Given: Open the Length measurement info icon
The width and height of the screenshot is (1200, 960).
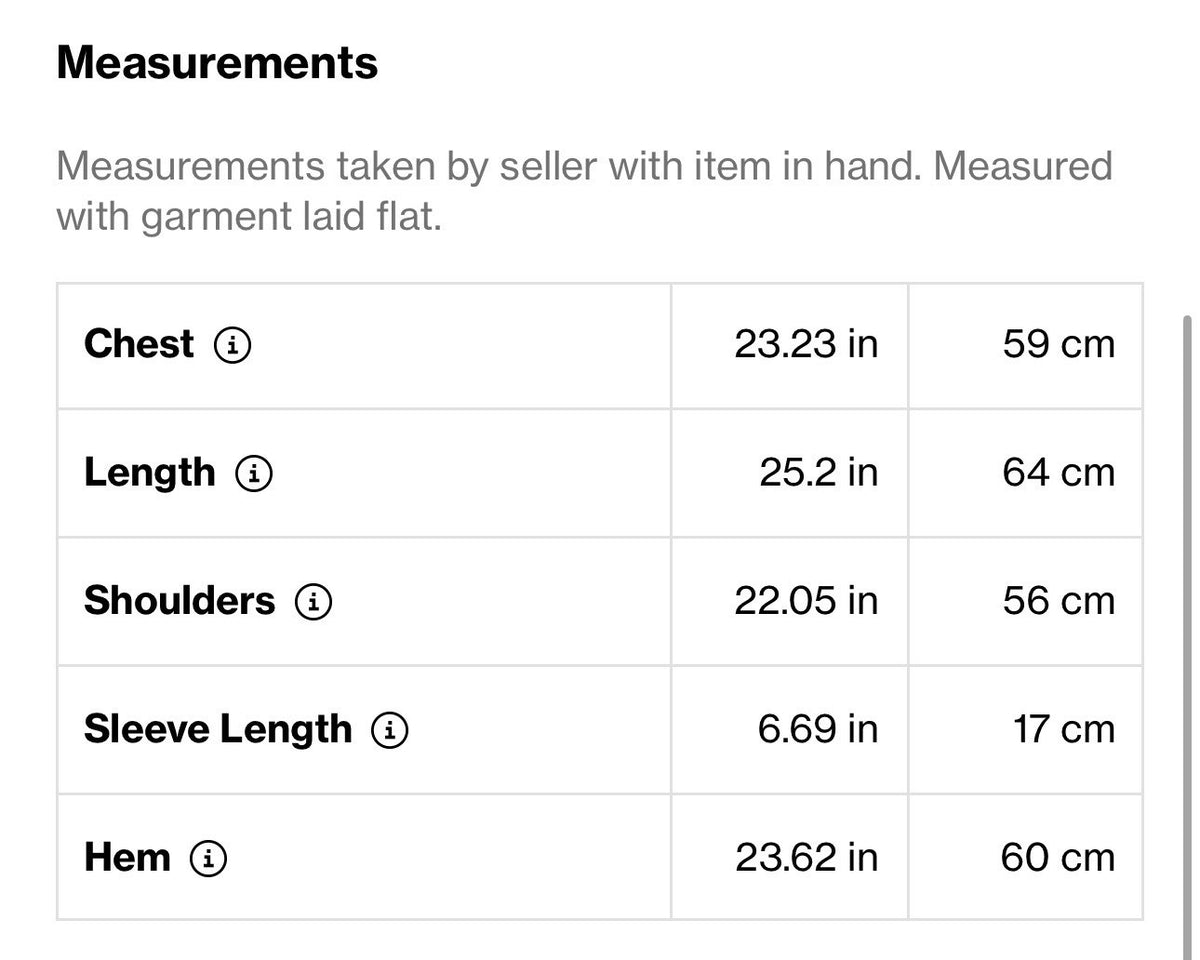Looking at the screenshot, I should [x=254, y=474].
